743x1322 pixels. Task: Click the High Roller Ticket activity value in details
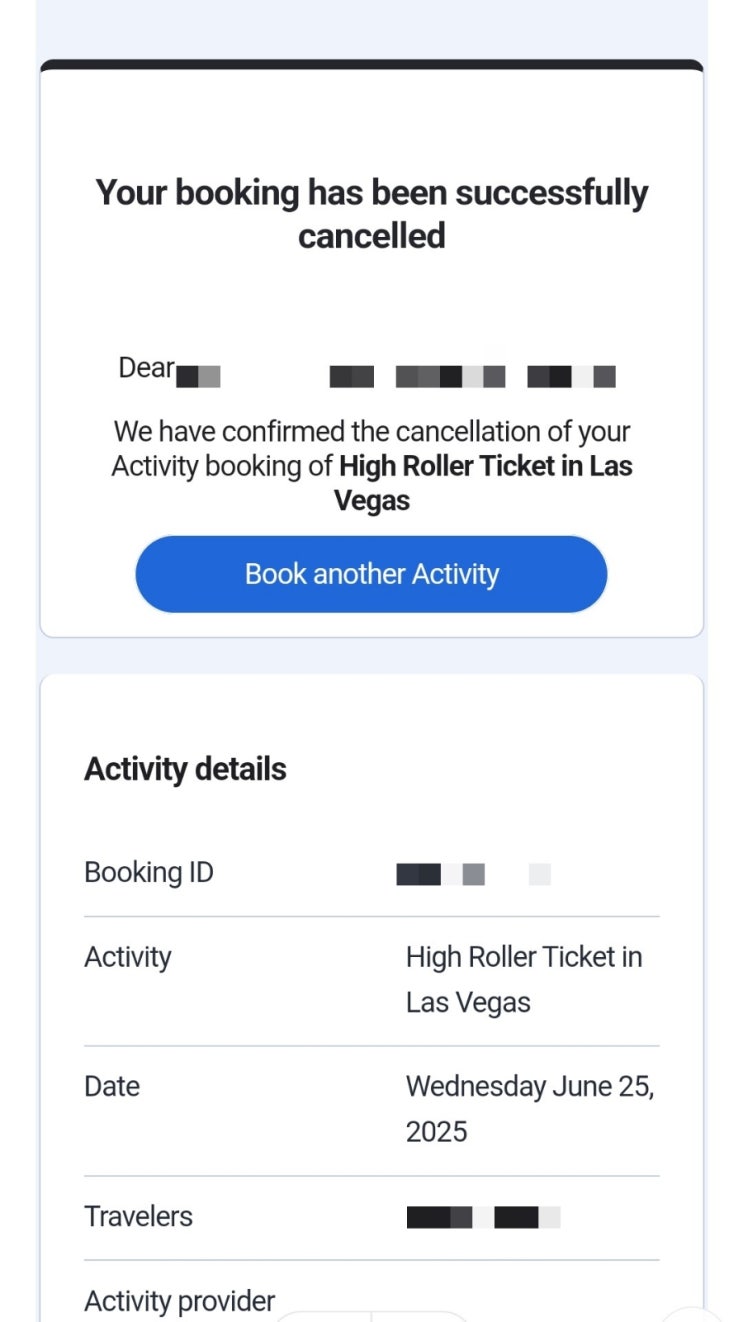[x=523, y=979]
